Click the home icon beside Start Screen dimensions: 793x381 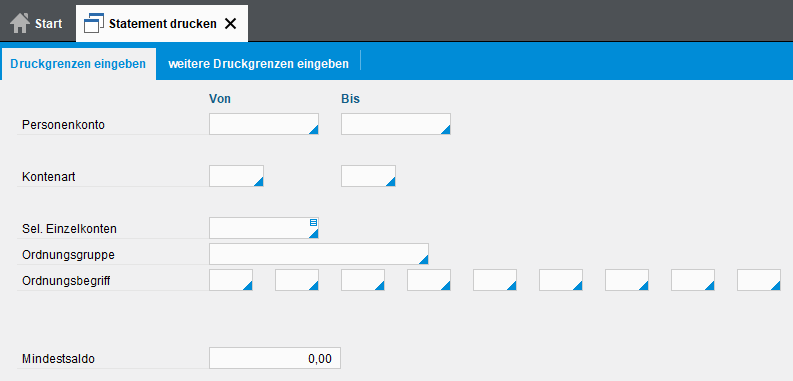[20, 23]
